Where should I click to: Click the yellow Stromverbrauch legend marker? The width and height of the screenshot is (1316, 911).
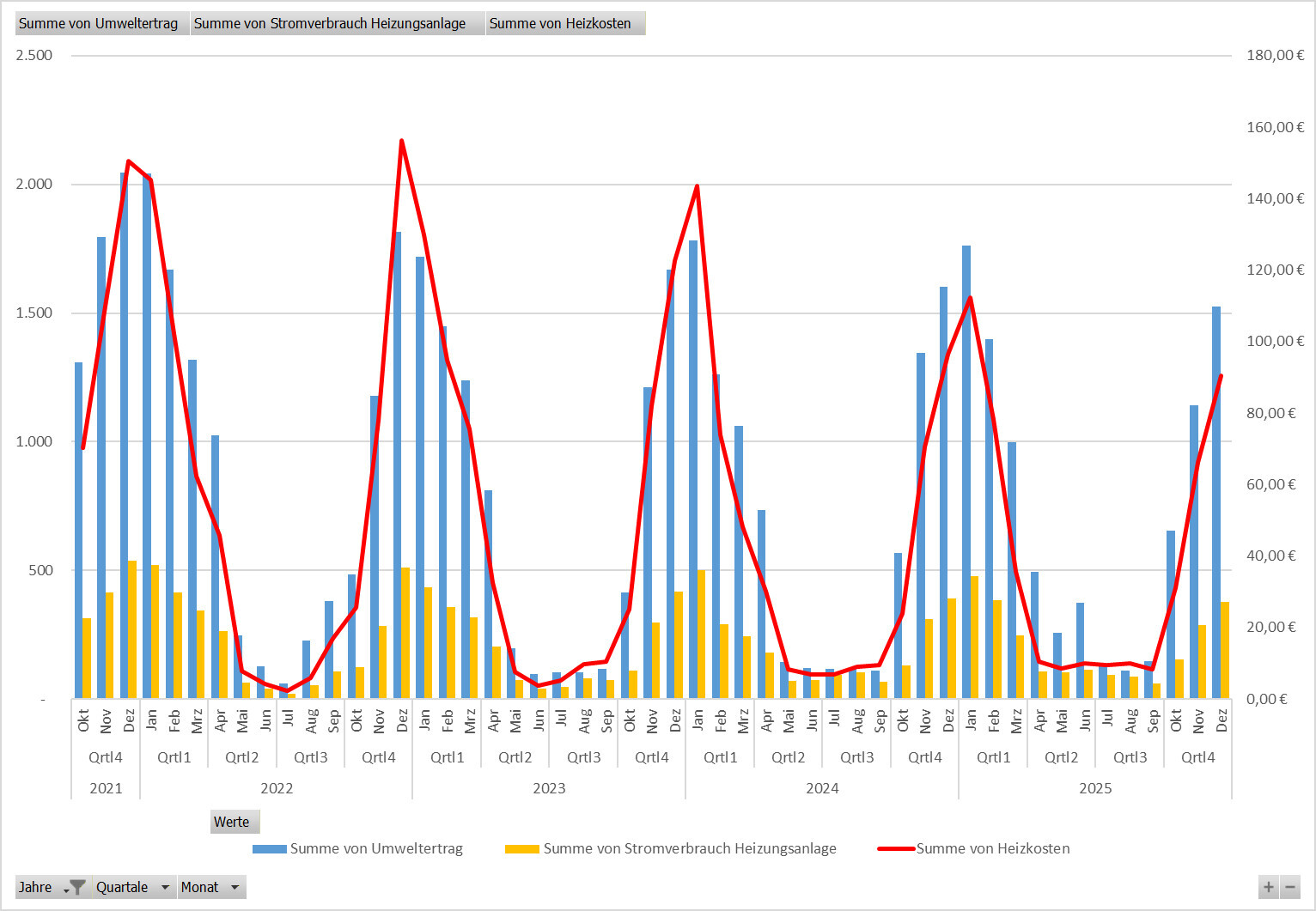tap(521, 849)
